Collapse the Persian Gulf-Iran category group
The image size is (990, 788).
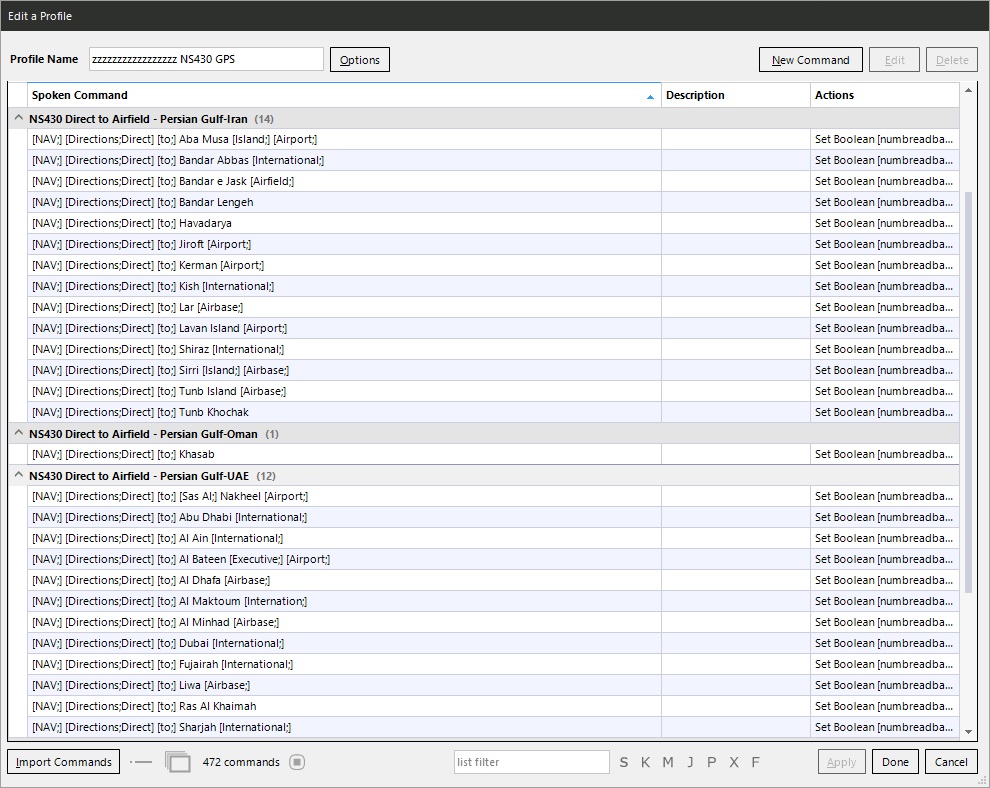point(18,118)
